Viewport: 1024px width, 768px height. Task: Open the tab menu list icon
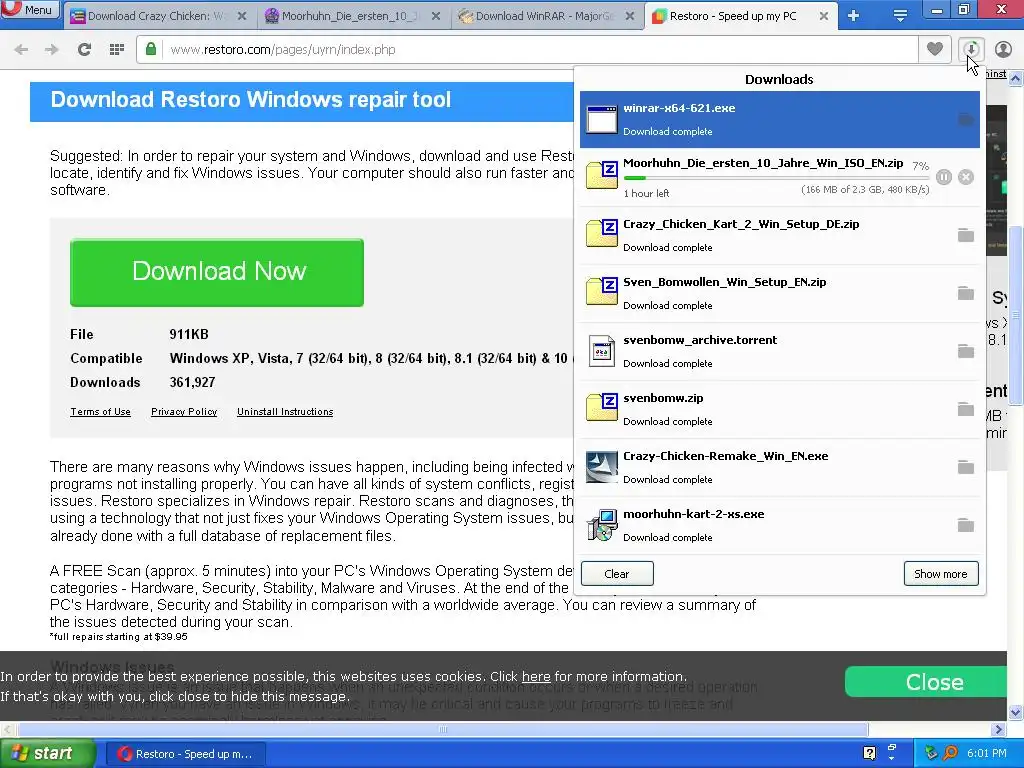pyautogui.click(x=900, y=16)
